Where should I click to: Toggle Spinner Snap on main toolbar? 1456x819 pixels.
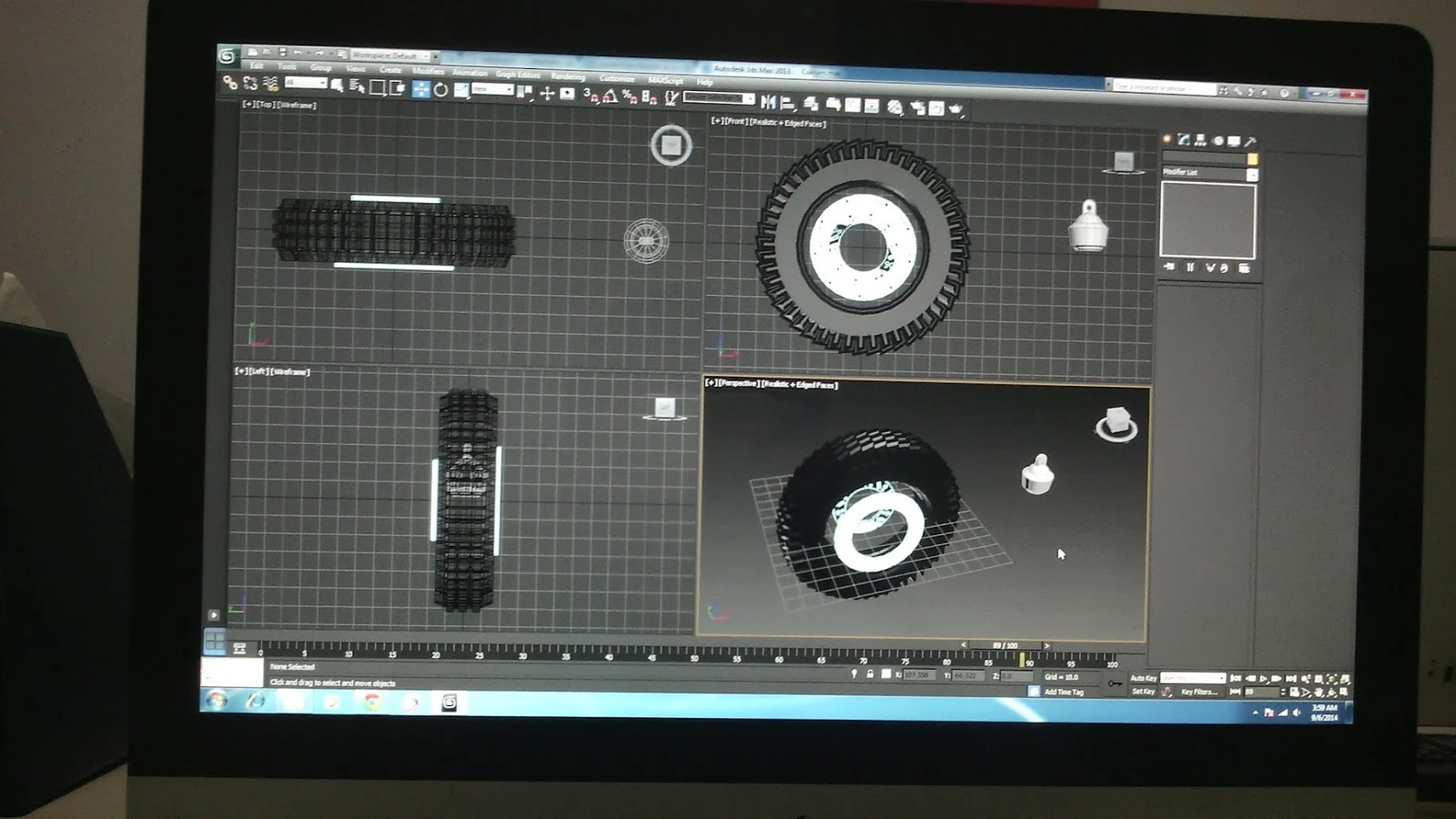tap(649, 97)
